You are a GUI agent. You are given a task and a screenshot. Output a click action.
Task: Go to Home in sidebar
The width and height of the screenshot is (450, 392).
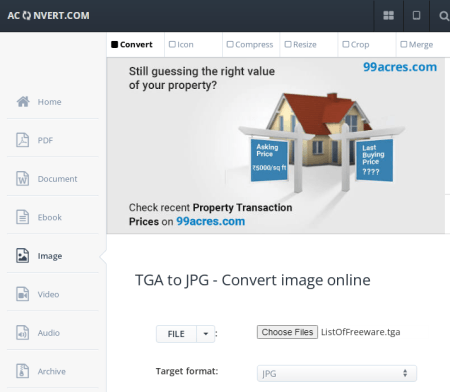tap(53, 102)
